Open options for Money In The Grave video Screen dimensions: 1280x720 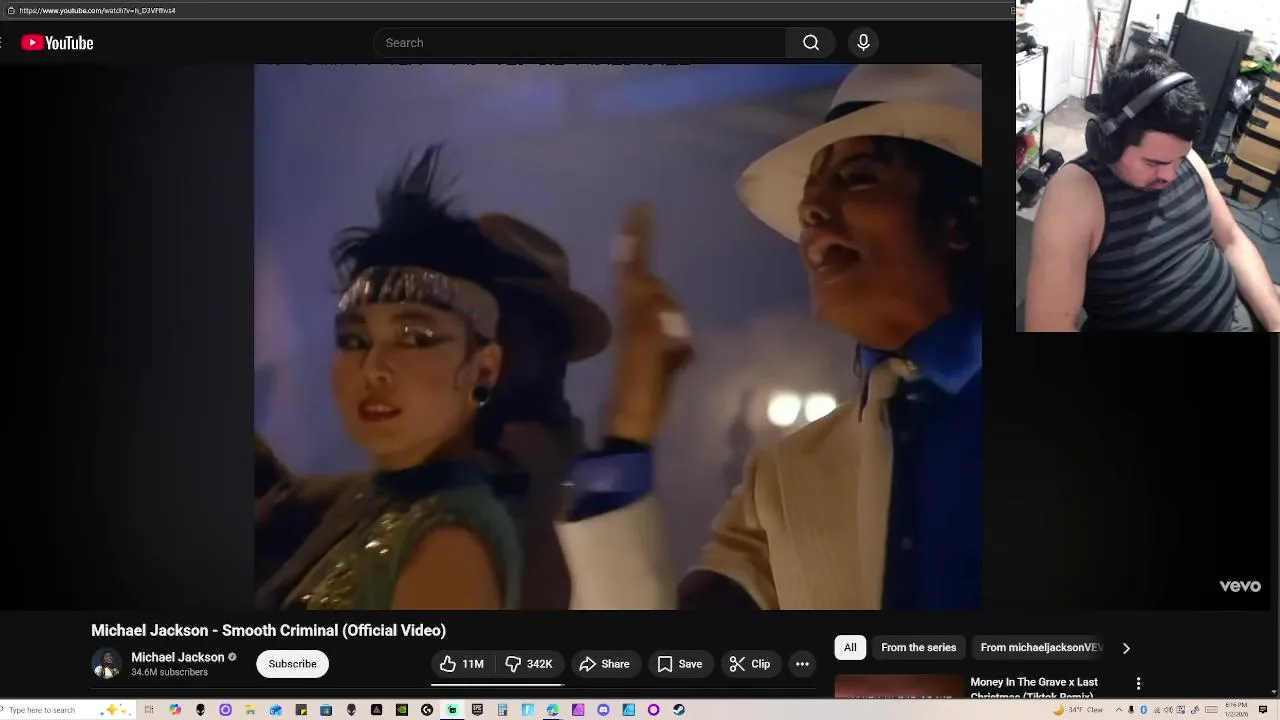pos(1138,684)
